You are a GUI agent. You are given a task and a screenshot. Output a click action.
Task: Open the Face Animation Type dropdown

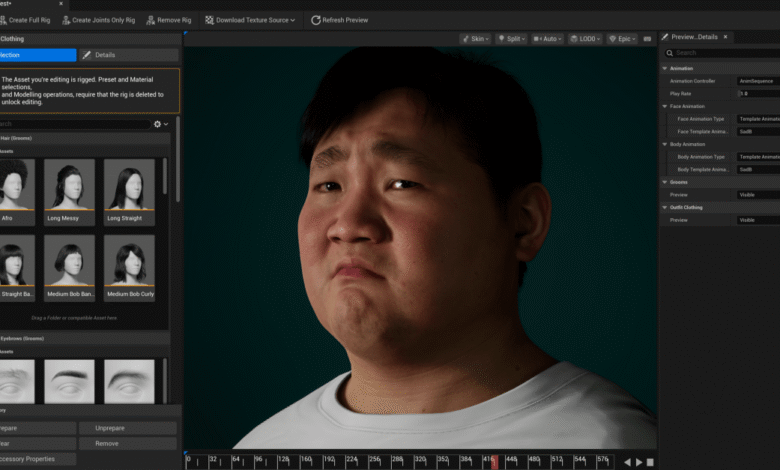point(758,119)
